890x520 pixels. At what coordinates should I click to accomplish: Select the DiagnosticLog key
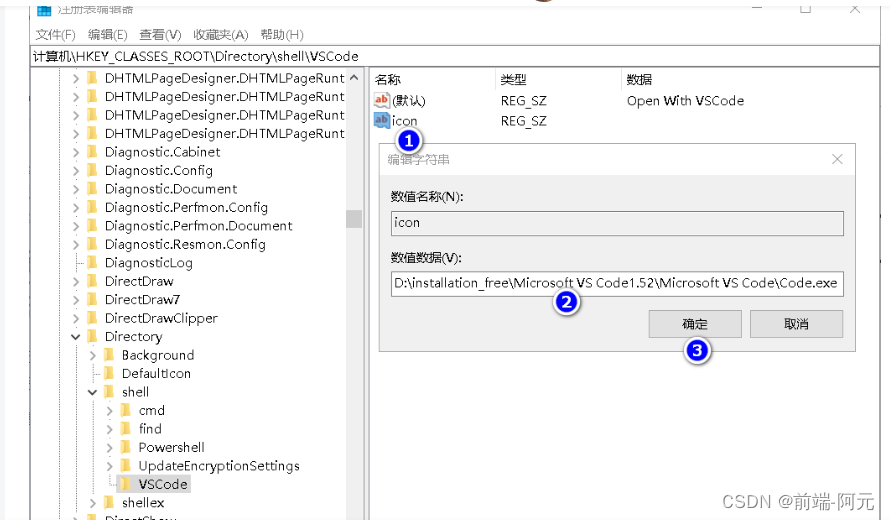149,263
